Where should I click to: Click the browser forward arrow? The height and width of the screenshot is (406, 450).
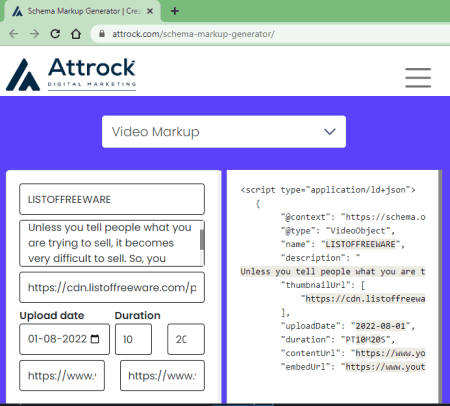point(34,34)
